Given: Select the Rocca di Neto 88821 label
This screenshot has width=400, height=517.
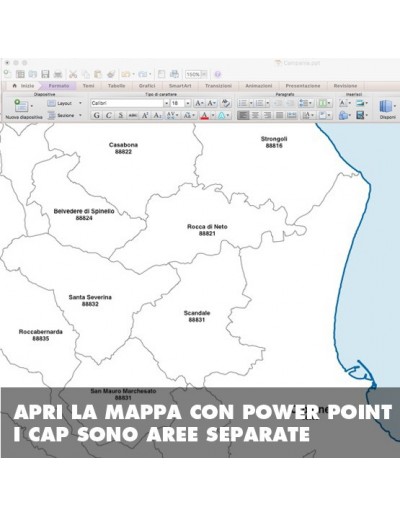Looking at the screenshot, I should (x=207, y=230).
